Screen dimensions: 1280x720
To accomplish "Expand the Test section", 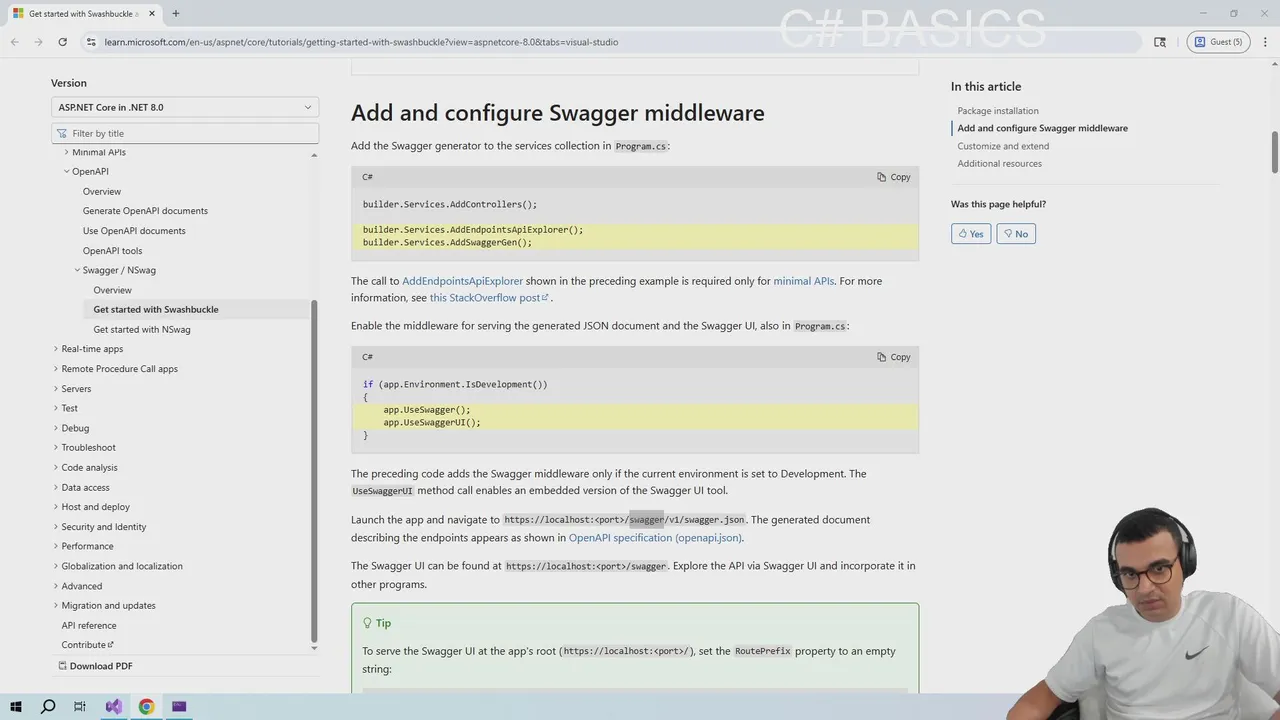I will pyautogui.click(x=56, y=408).
